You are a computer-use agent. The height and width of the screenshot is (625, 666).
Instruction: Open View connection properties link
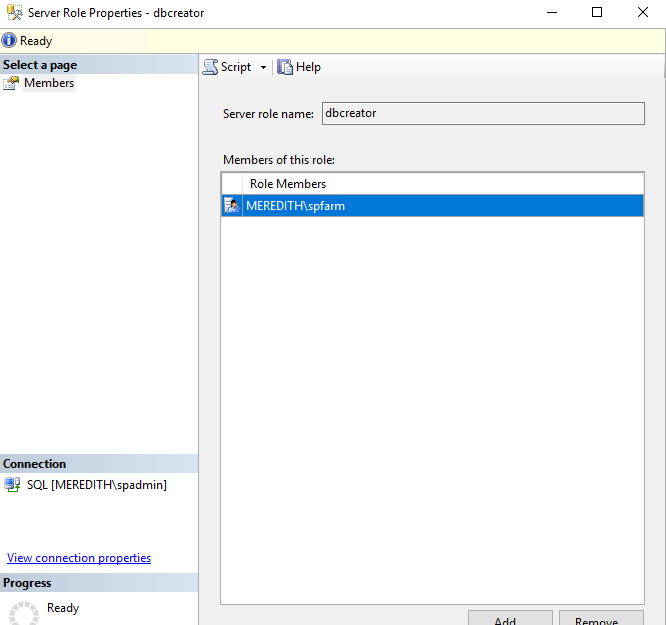(79, 558)
